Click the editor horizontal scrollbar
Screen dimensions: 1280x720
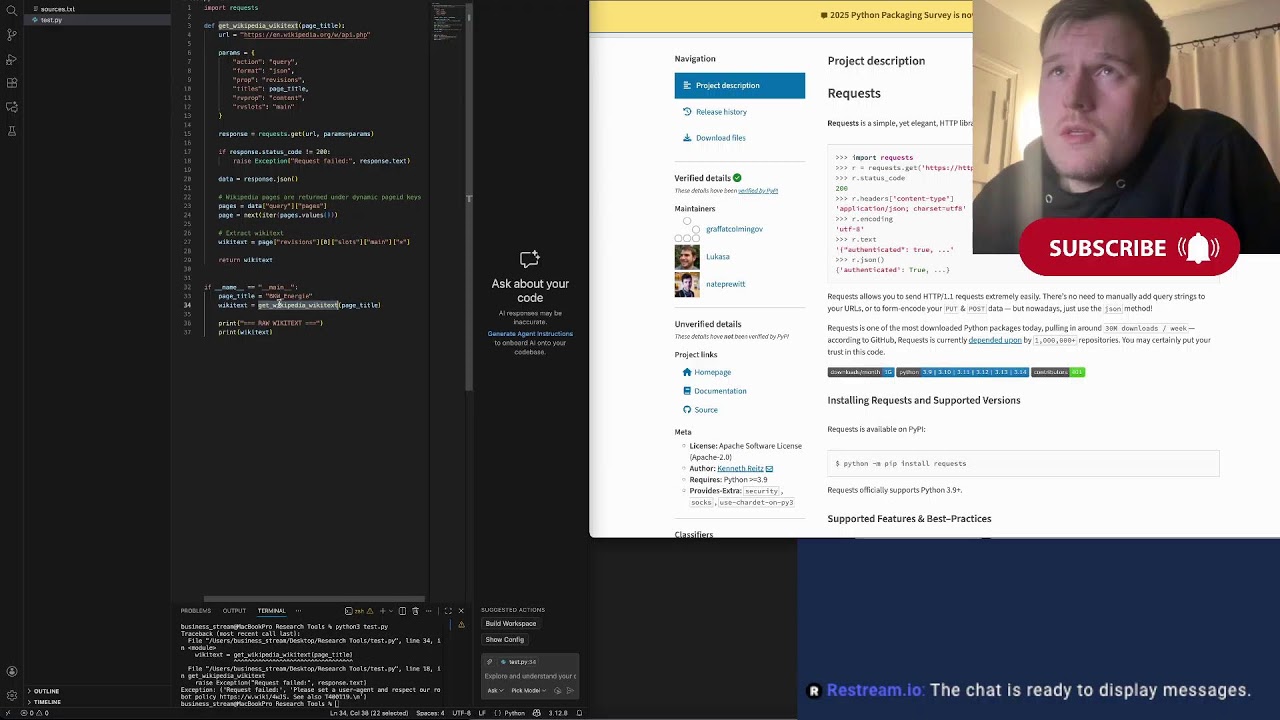[x=312, y=599]
